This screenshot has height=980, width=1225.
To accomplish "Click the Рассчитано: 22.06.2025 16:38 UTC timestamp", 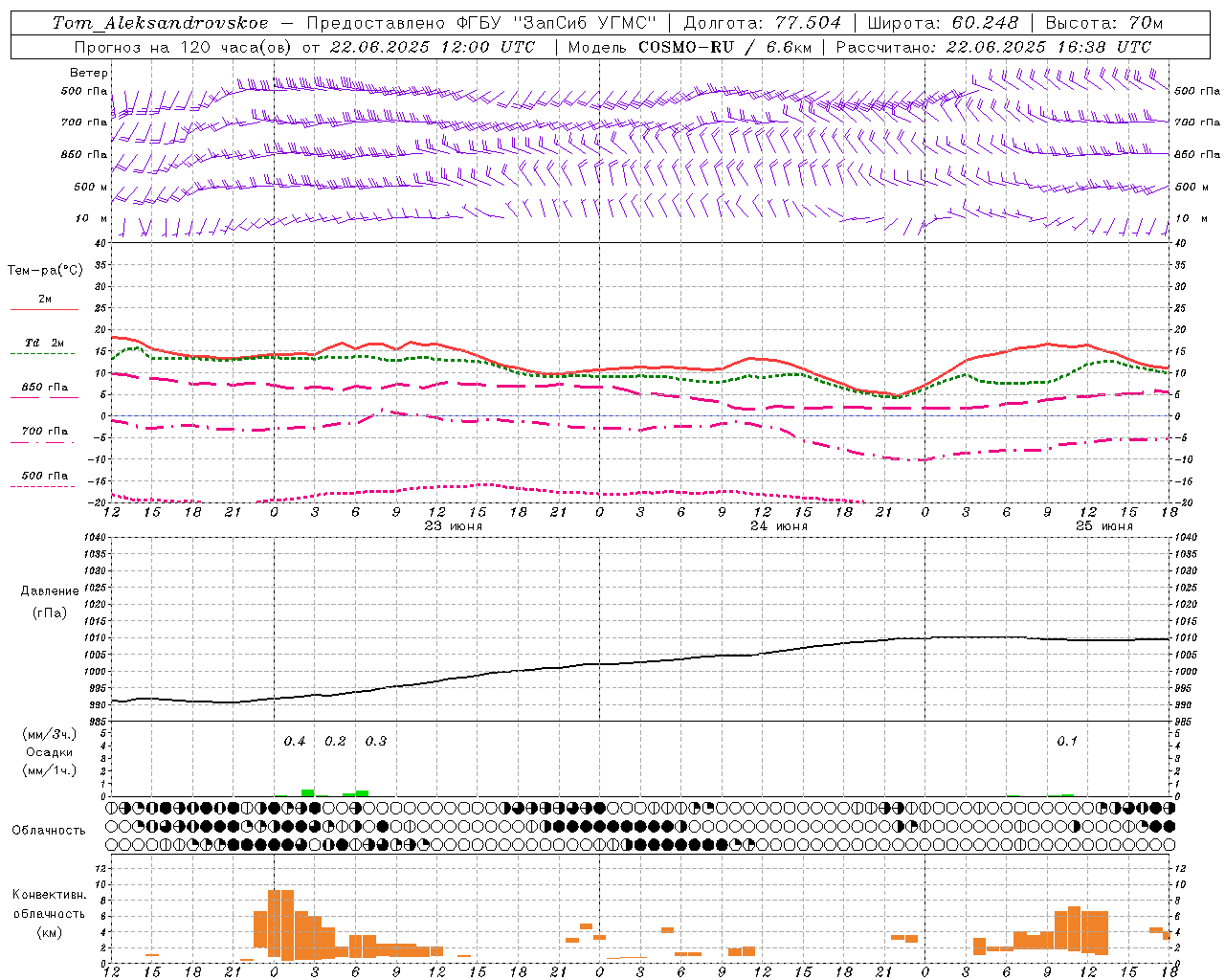I will (993, 47).
